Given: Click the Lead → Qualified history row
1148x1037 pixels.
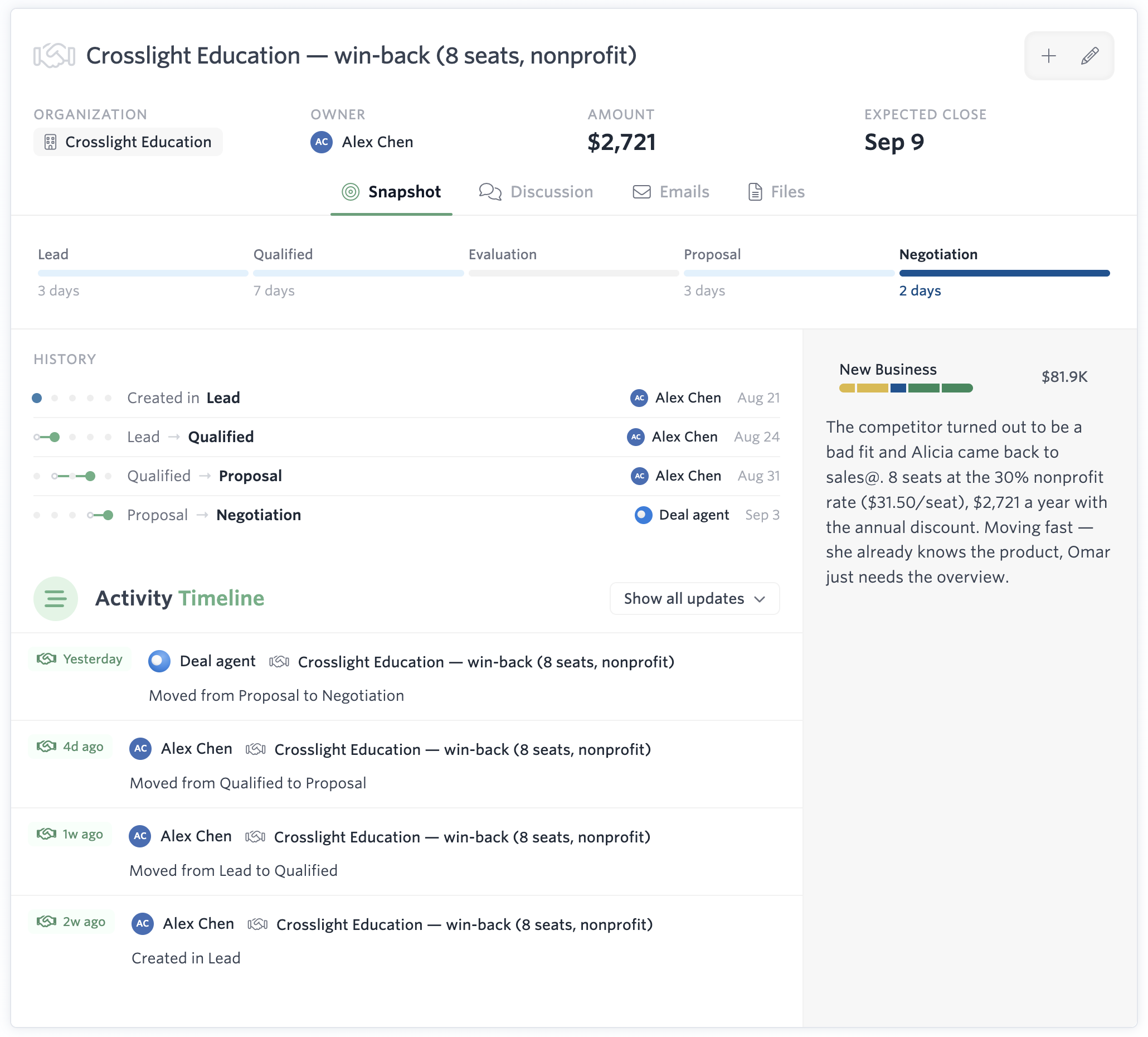Looking at the screenshot, I should [x=407, y=437].
